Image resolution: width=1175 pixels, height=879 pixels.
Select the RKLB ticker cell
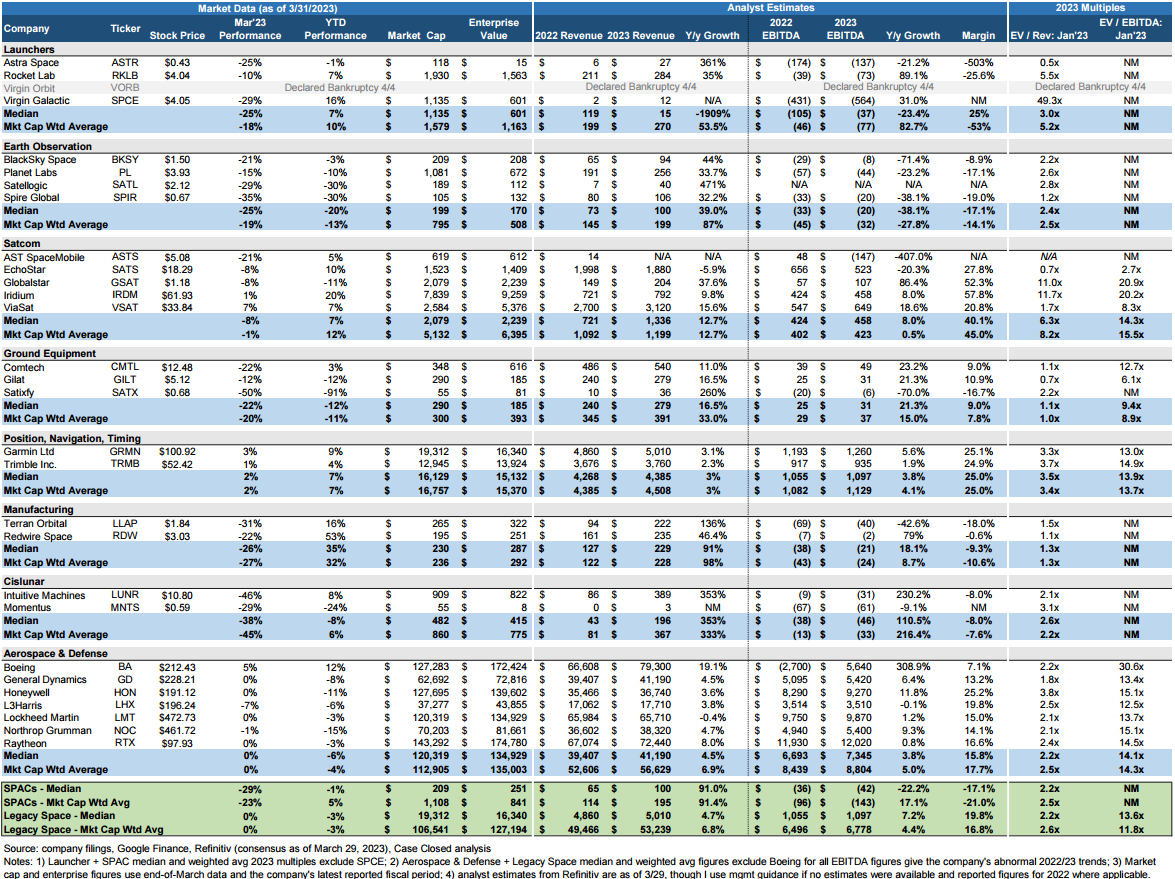point(124,76)
